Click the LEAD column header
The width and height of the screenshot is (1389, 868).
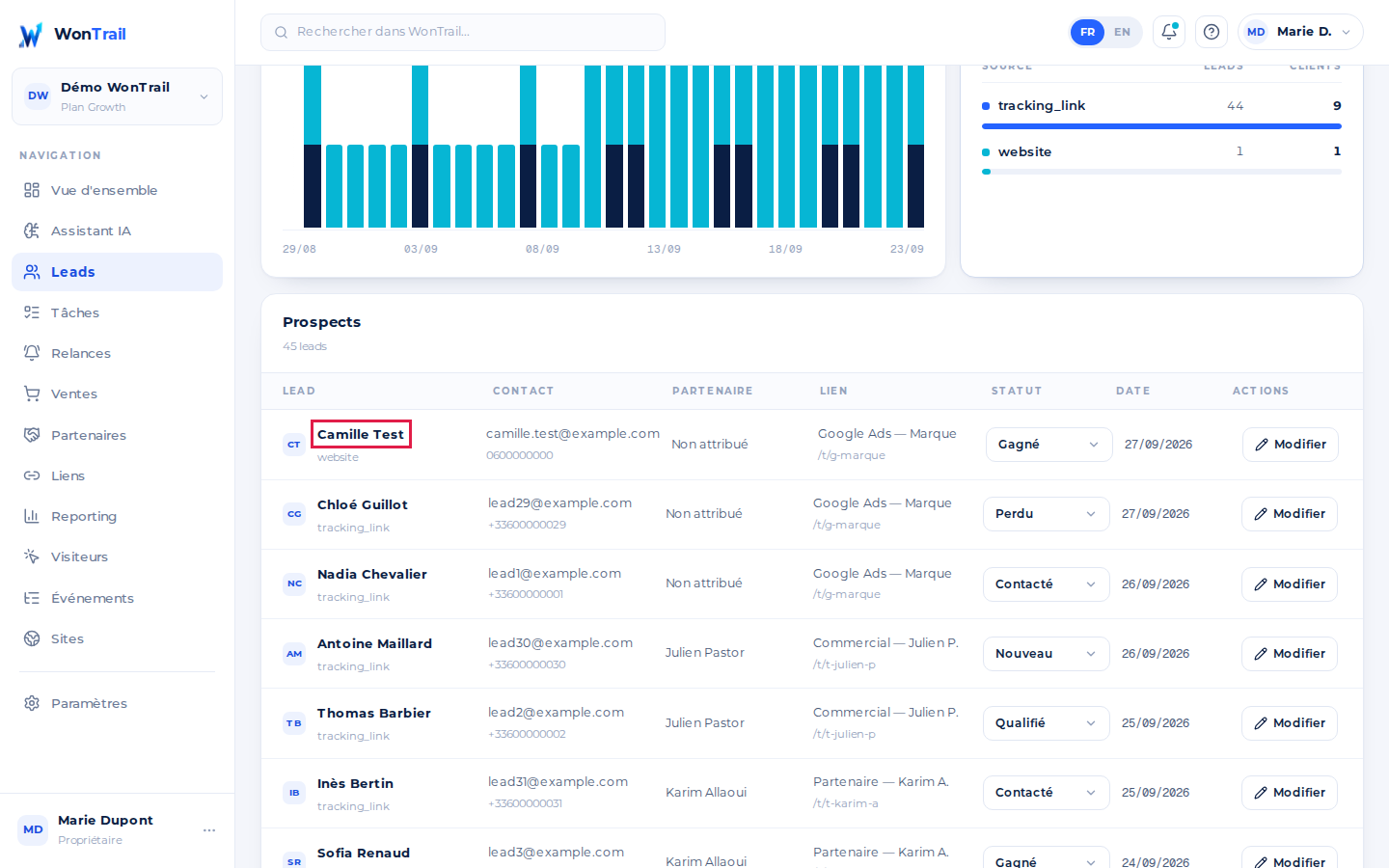coord(299,391)
